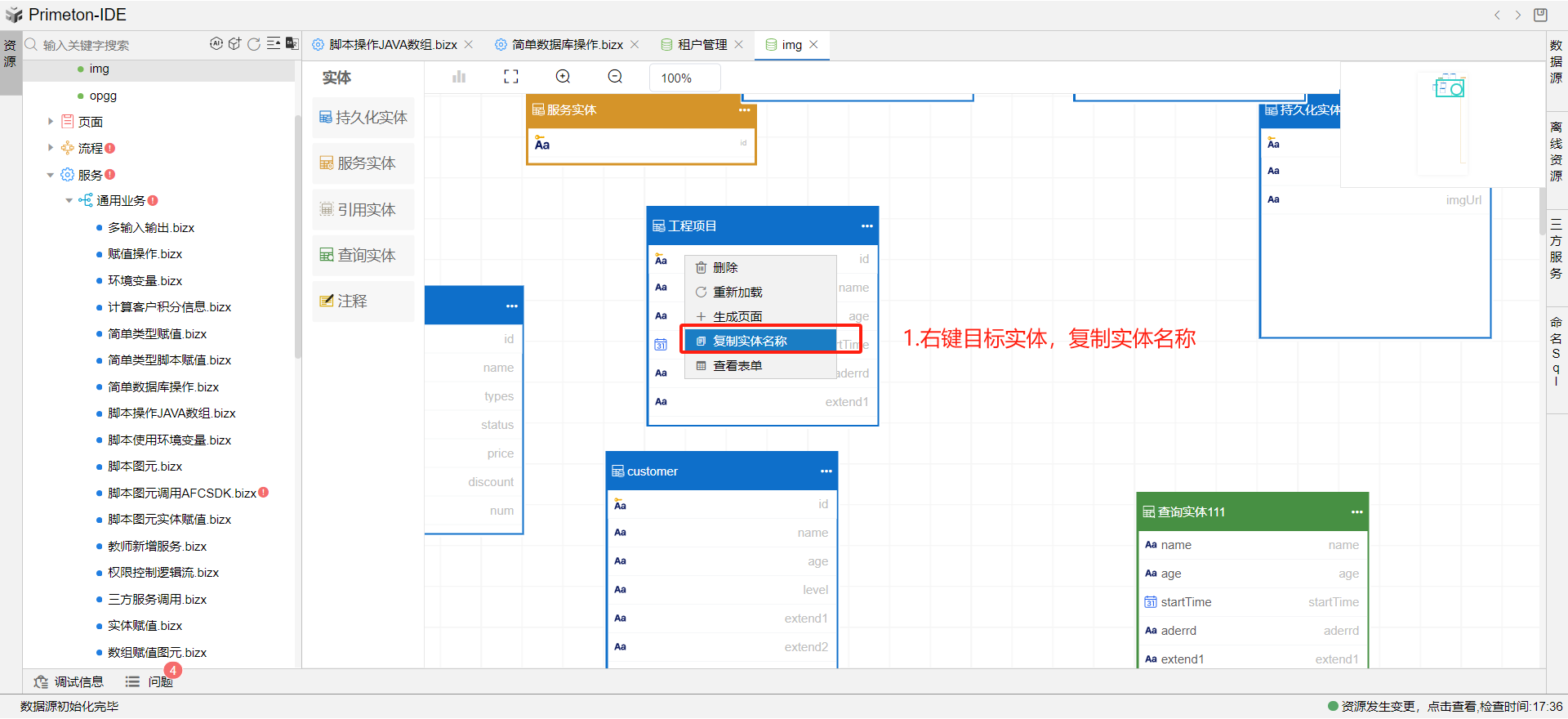Screen dimensions: 1568x719
Task: Click the add cube icon in resource toolbar
Action: [x=234, y=44]
